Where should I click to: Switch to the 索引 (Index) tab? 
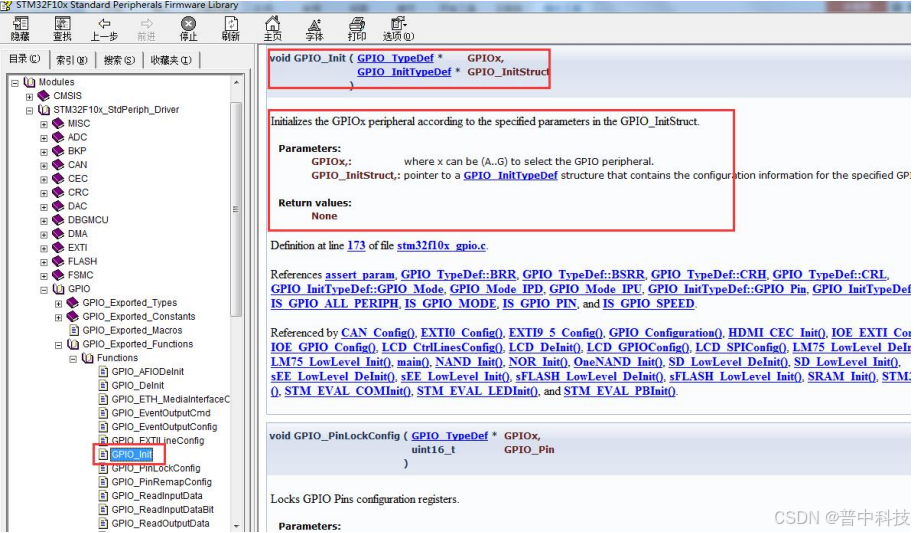72,59
